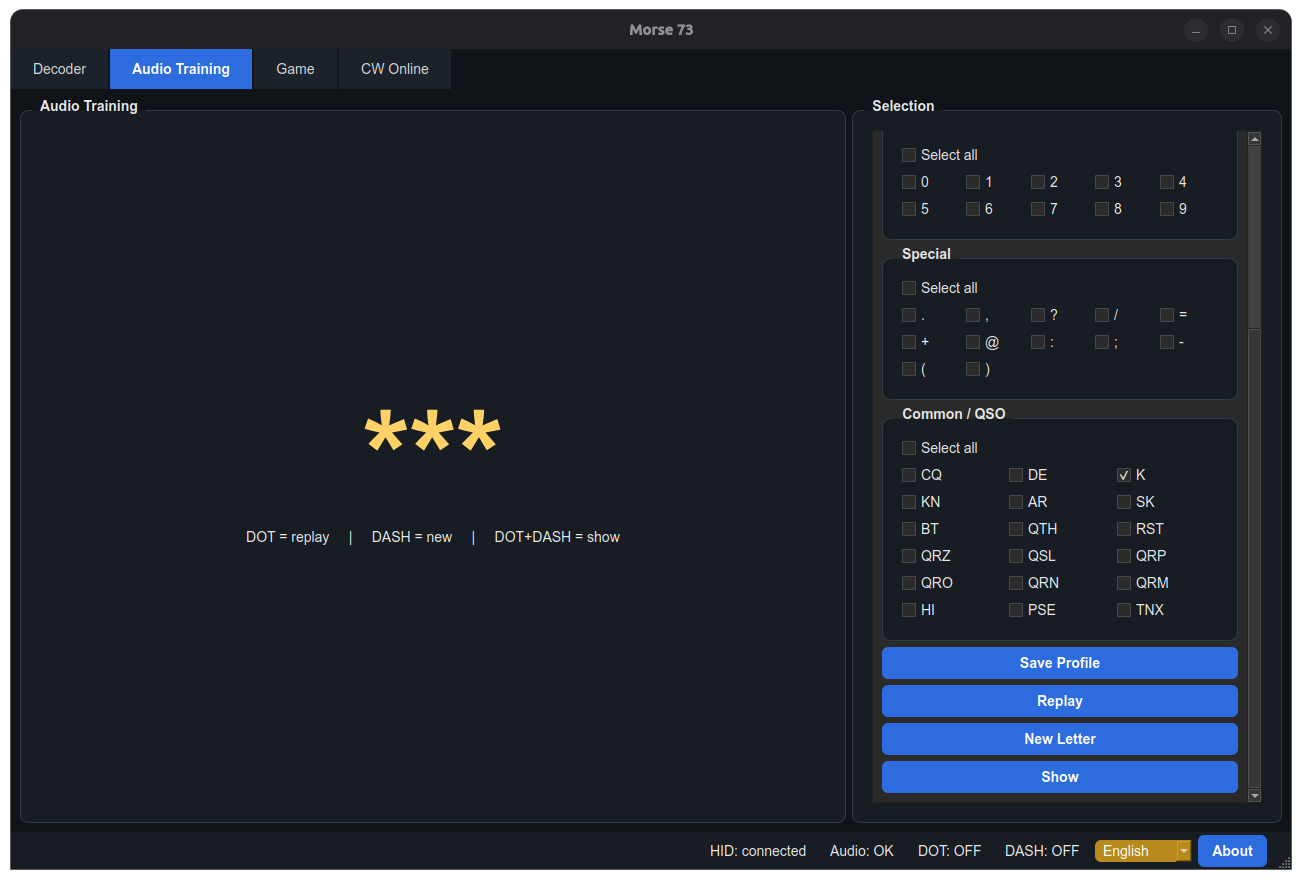Switch to the Decoder tab
Image resolution: width=1302 pixels, height=880 pixels.
[60, 69]
